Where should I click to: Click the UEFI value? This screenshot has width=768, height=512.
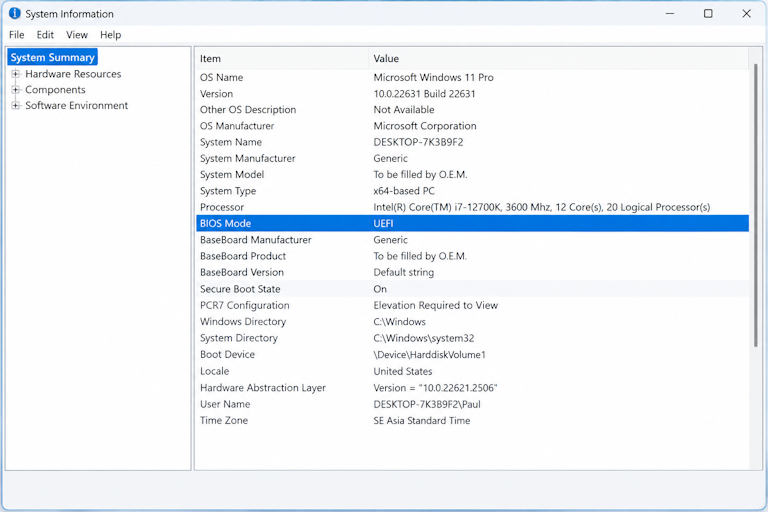tap(383, 223)
